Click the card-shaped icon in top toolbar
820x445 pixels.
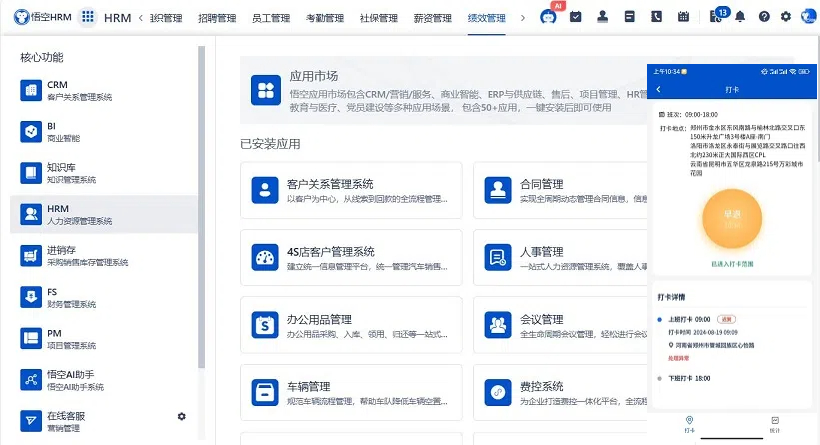[630, 17]
